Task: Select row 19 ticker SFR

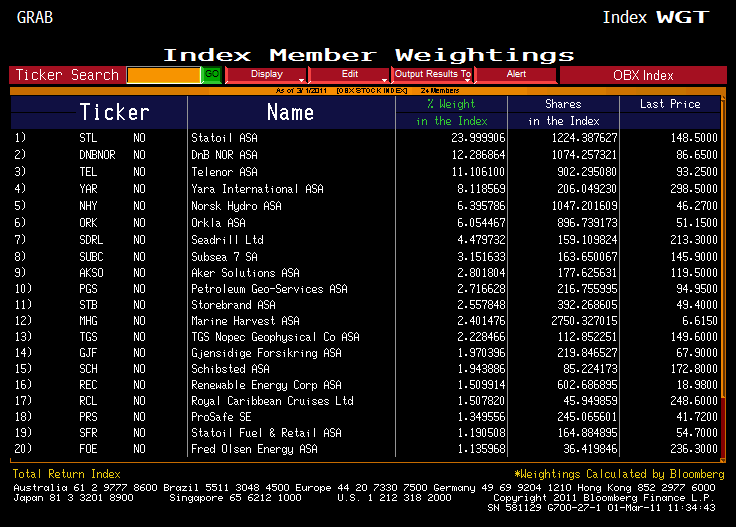Action: pos(88,433)
